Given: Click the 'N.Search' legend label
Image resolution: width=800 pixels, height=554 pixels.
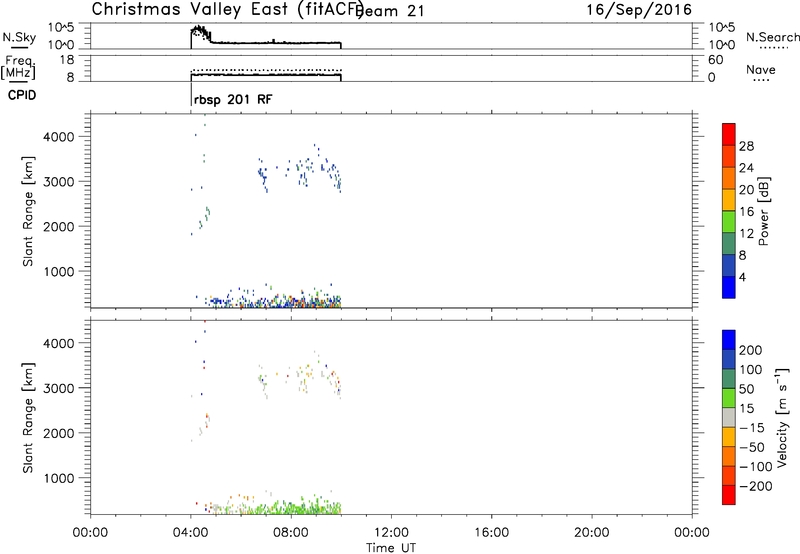Looking at the screenshot, I should tap(772, 37).
